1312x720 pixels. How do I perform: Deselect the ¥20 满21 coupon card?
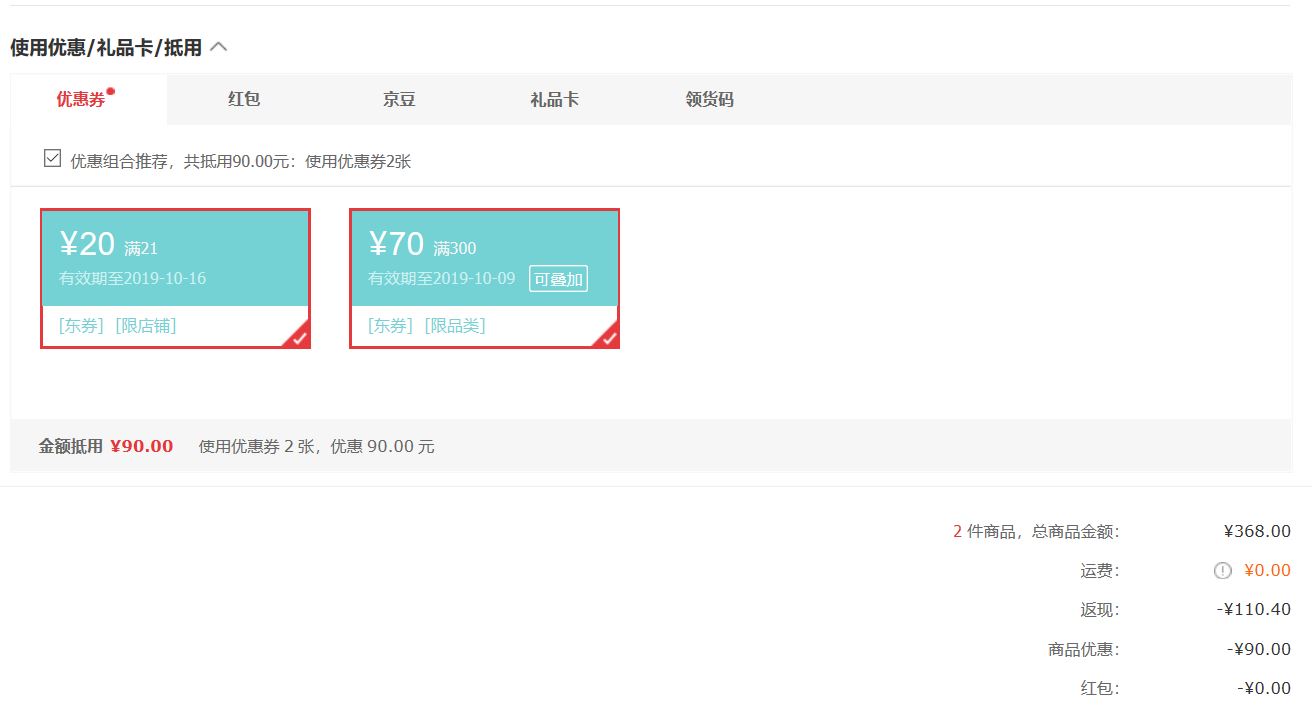[x=175, y=278]
